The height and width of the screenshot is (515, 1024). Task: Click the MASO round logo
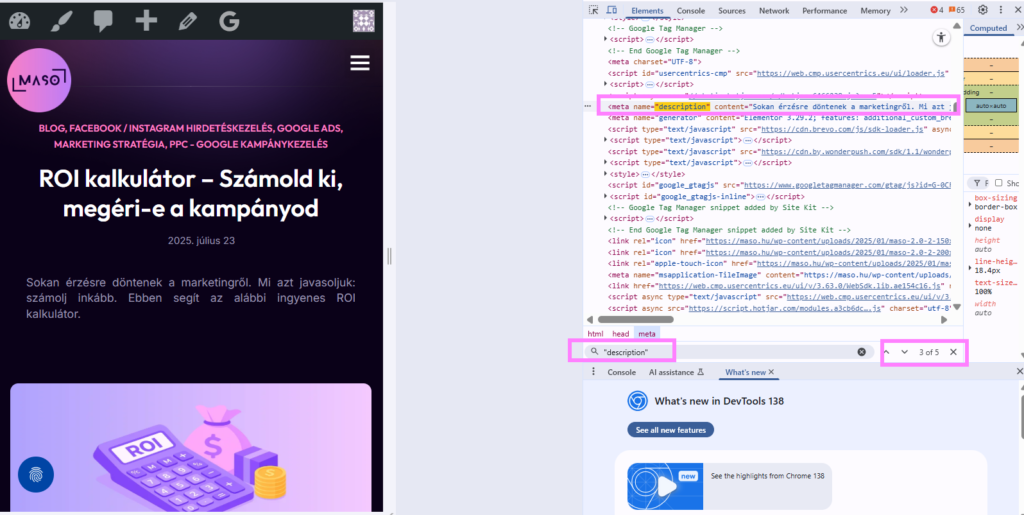(x=39, y=80)
